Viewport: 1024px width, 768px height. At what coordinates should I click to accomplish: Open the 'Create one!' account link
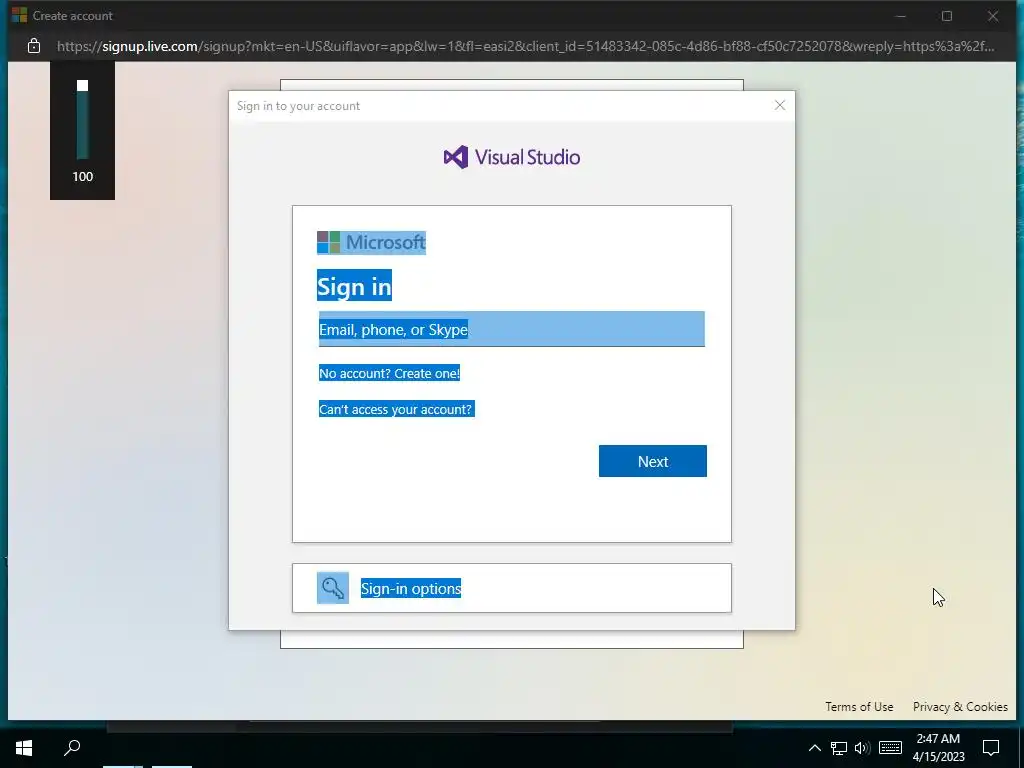tap(427, 373)
